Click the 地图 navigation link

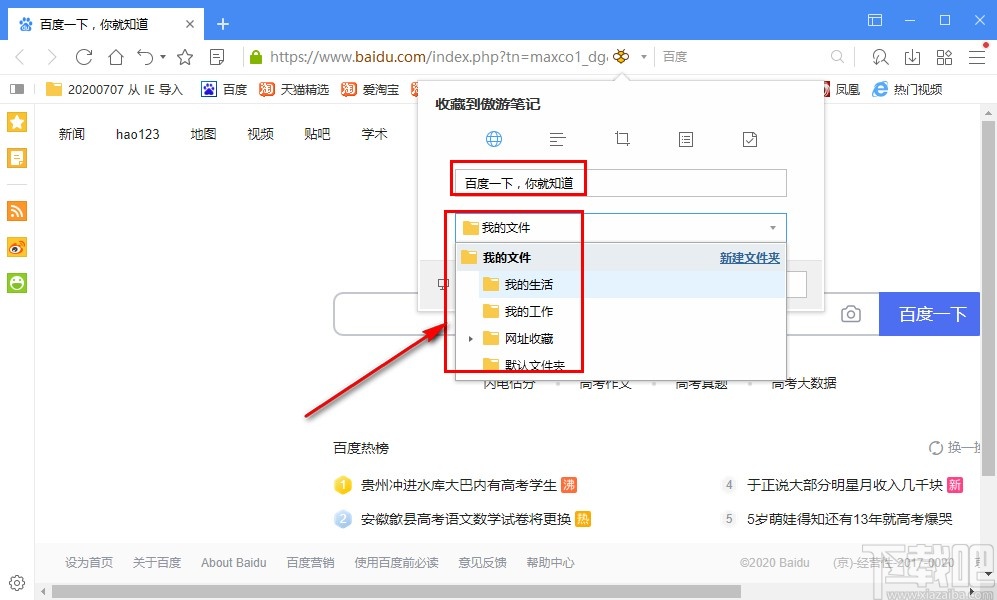203,134
